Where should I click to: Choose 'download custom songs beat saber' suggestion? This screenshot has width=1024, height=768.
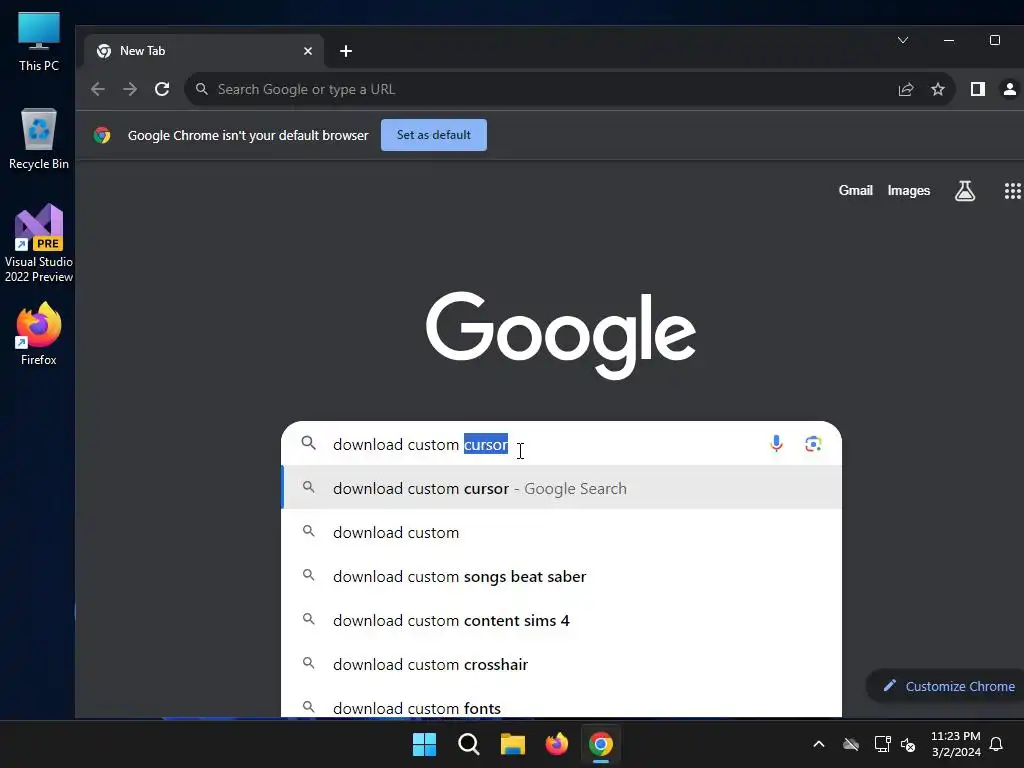point(562,577)
